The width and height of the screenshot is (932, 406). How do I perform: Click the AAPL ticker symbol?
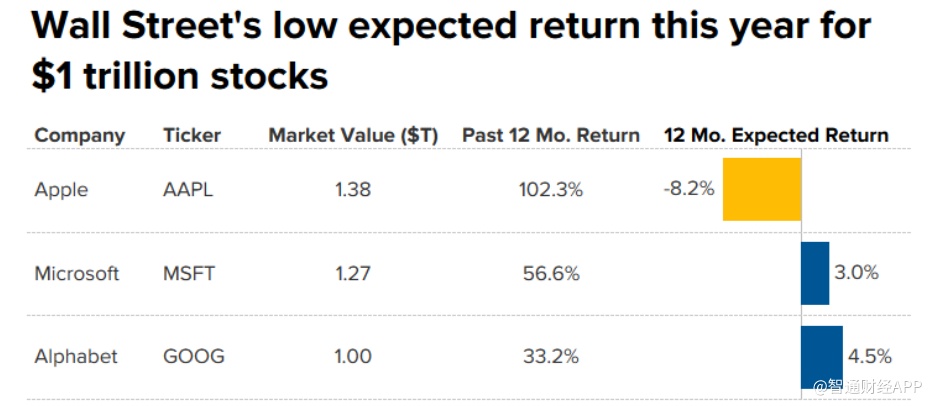point(189,189)
